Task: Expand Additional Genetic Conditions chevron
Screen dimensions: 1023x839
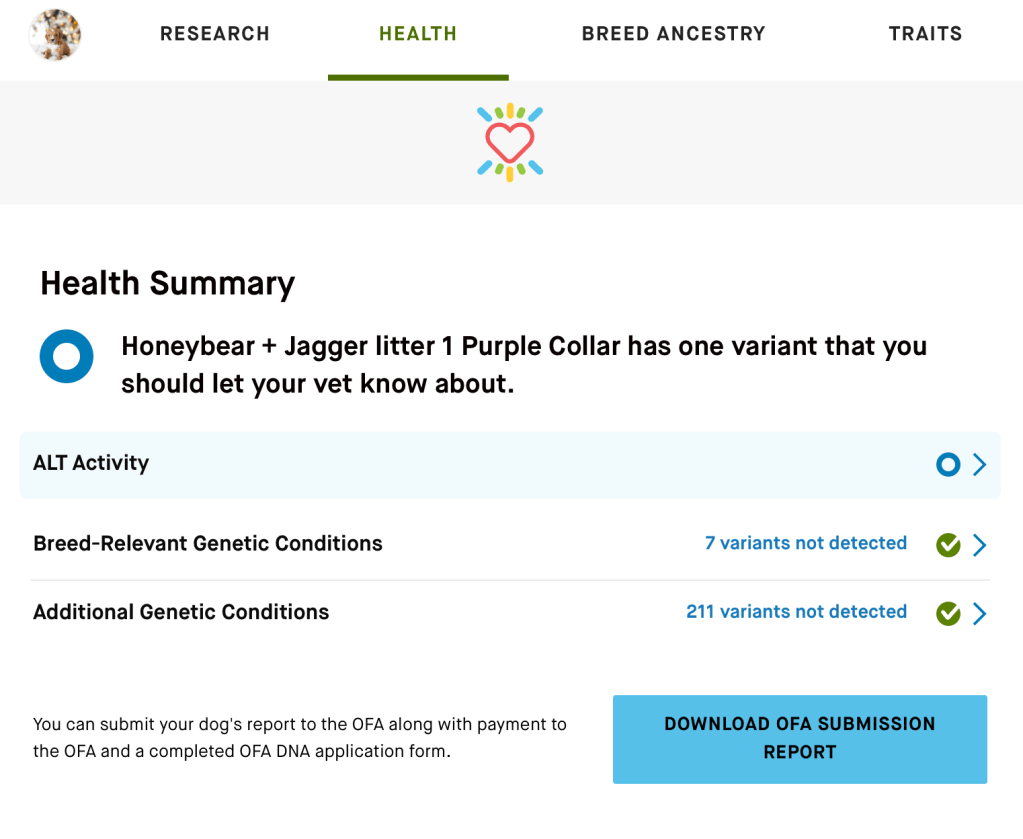Action: click(x=980, y=613)
